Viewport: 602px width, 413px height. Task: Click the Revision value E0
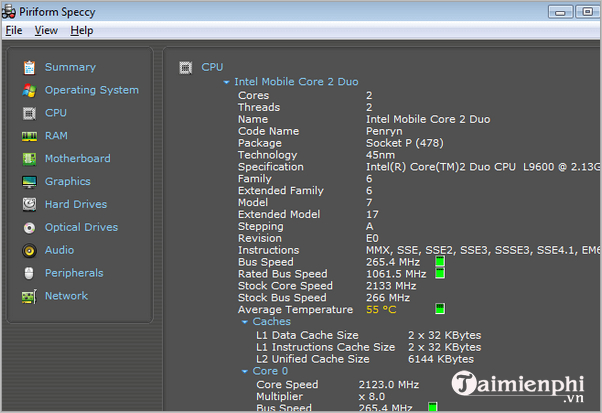372,238
